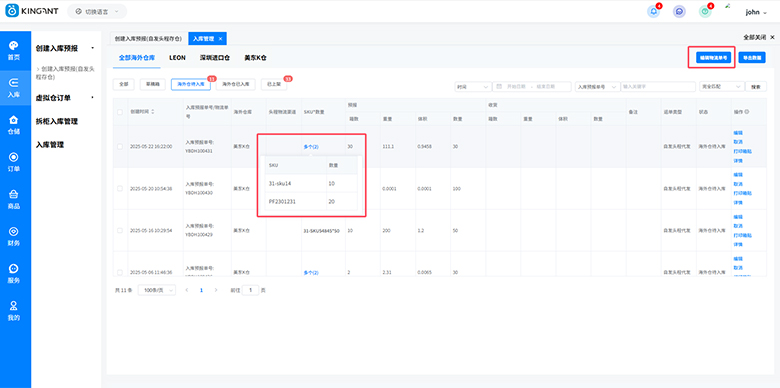Open the 切换语言 language dropdown
The image size is (780, 388).
tap(97, 11)
